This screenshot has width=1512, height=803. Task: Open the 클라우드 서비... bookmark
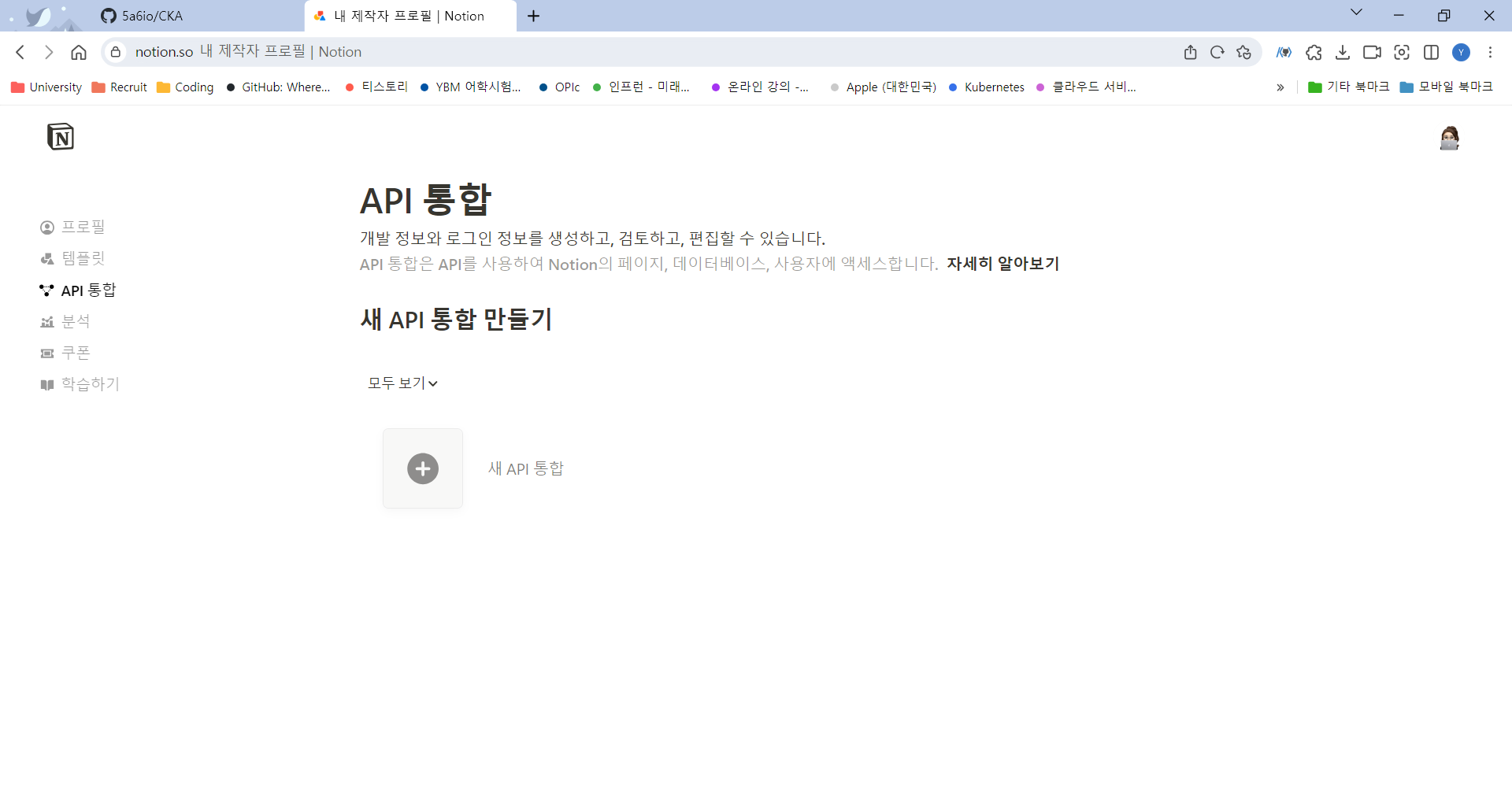(1086, 87)
